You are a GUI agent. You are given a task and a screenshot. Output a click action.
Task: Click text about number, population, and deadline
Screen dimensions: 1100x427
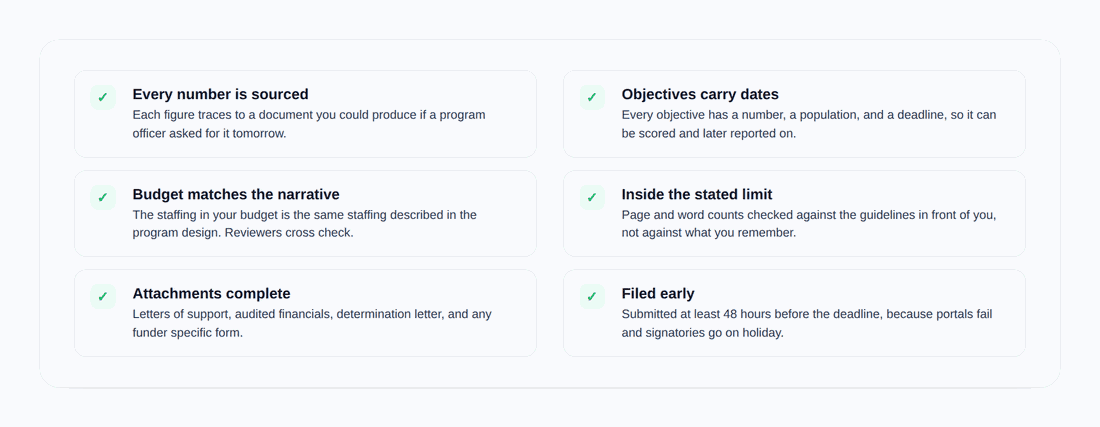pyautogui.click(x=809, y=123)
